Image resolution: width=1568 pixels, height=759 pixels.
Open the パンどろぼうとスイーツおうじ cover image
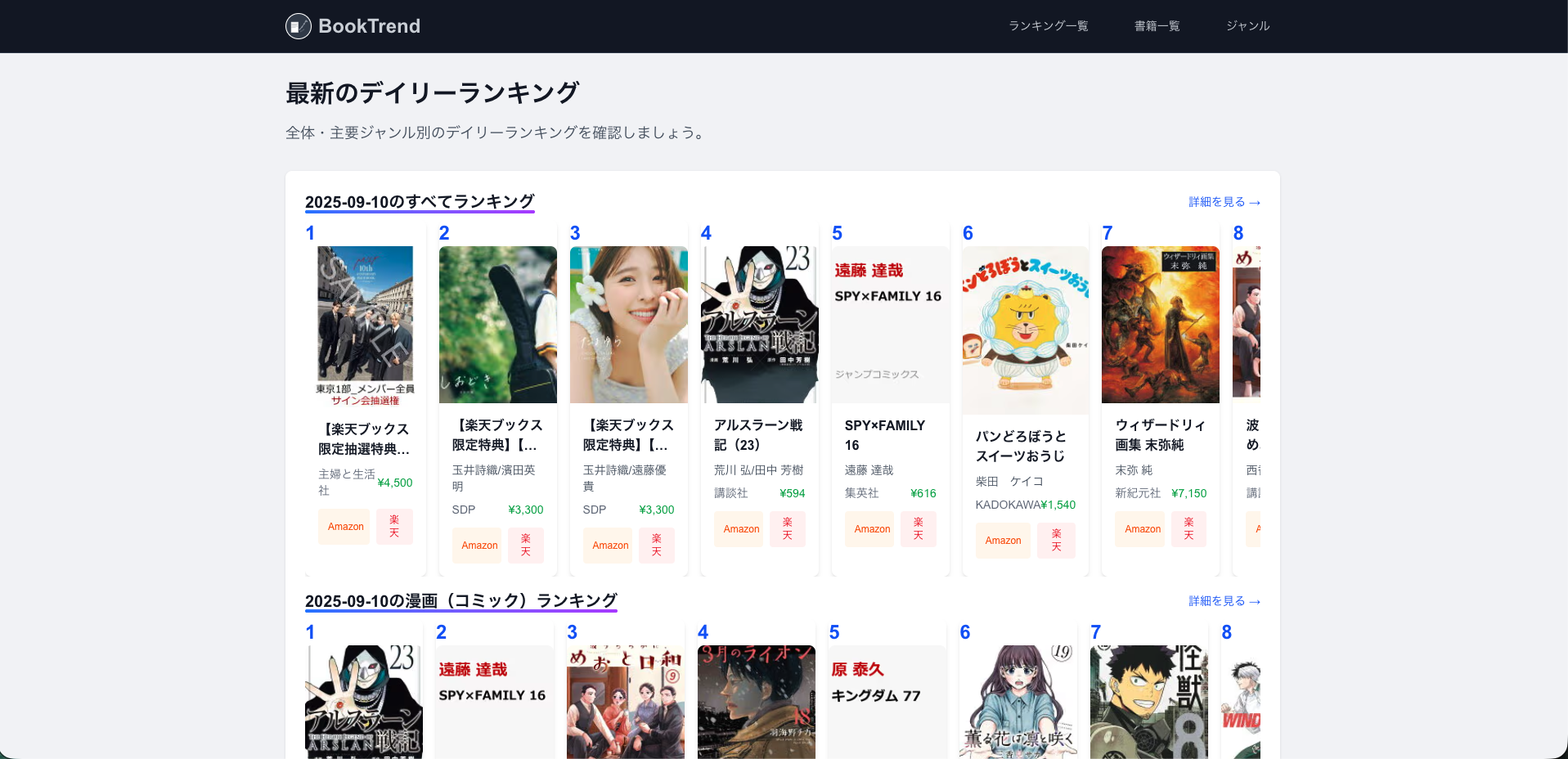coord(1025,330)
